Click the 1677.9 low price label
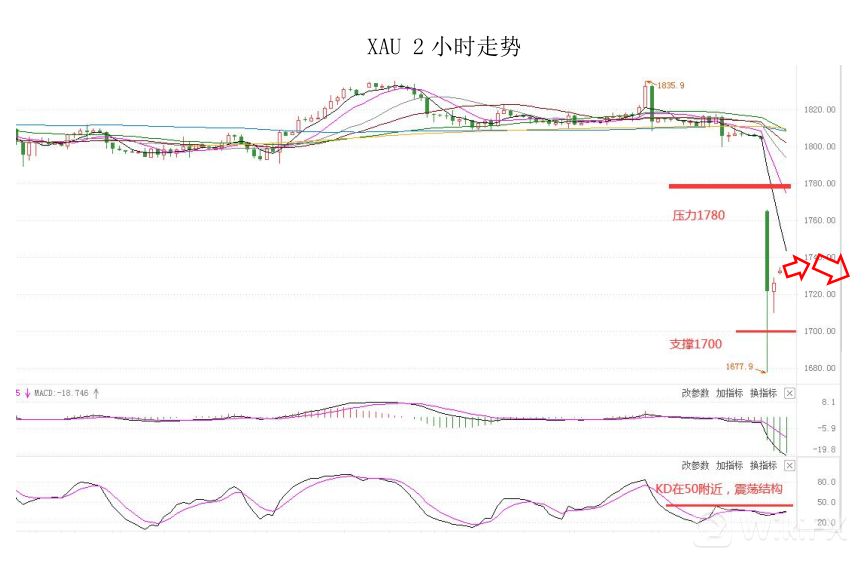 pyautogui.click(x=739, y=366)
